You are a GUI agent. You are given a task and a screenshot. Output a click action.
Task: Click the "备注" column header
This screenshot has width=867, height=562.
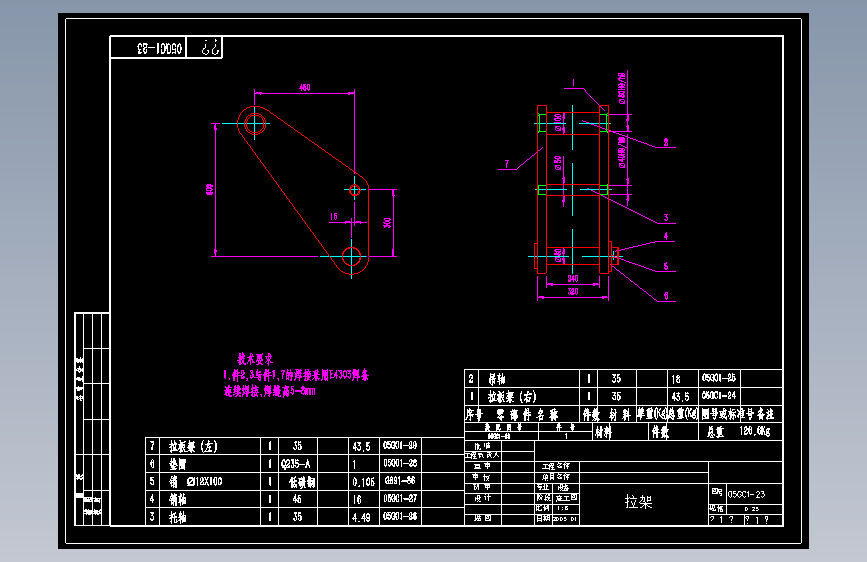(766, 414)
